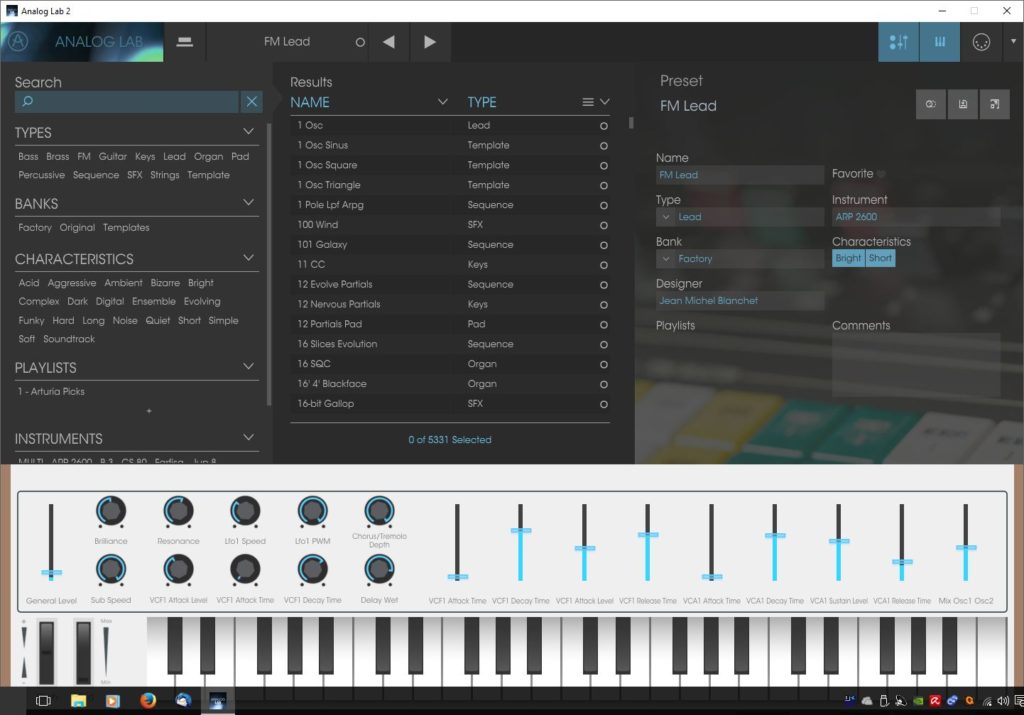
Task: Open MIDI controller settings icon
Action: coord(981,42)
